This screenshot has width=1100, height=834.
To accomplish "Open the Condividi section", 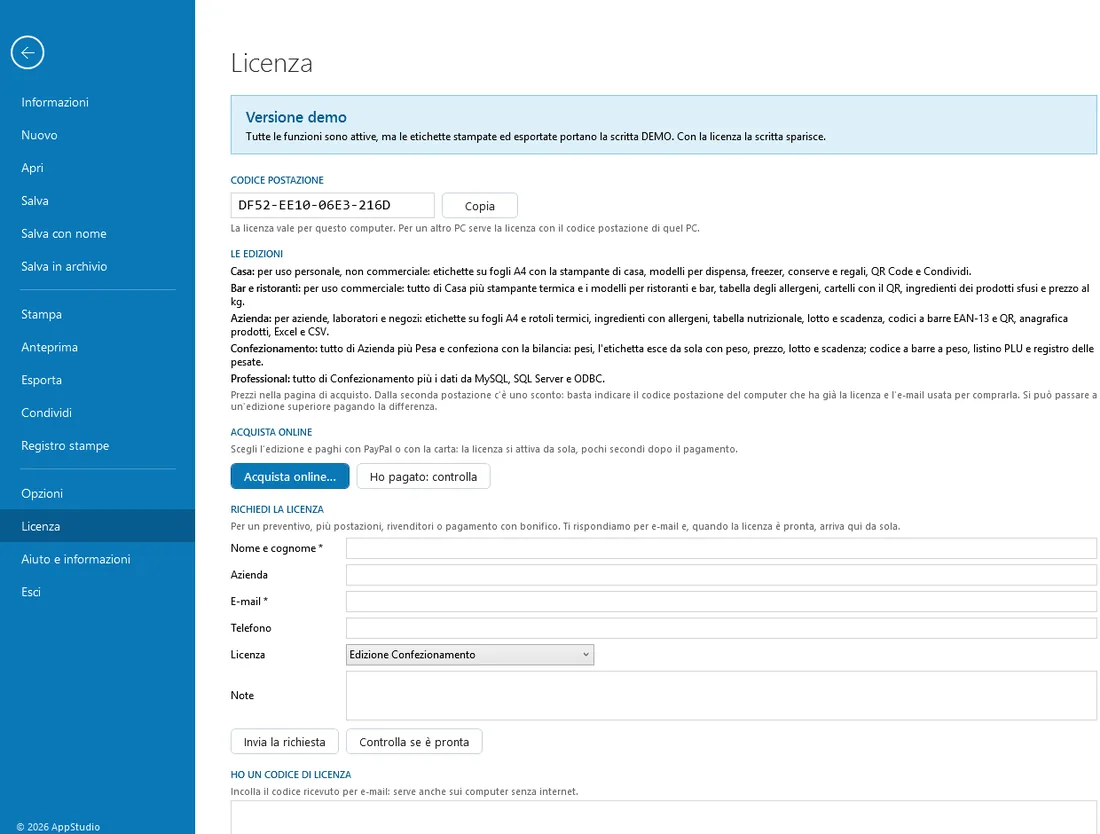I will (98, 413).
